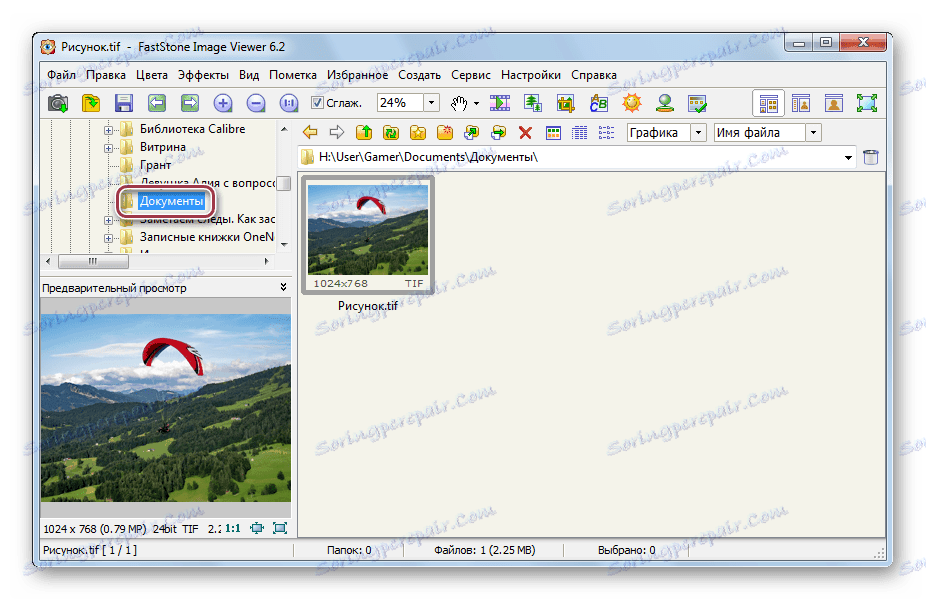Open sun lighting adjustment icon
Viewport: 926px width, 600px height.
tap(632, 103)
